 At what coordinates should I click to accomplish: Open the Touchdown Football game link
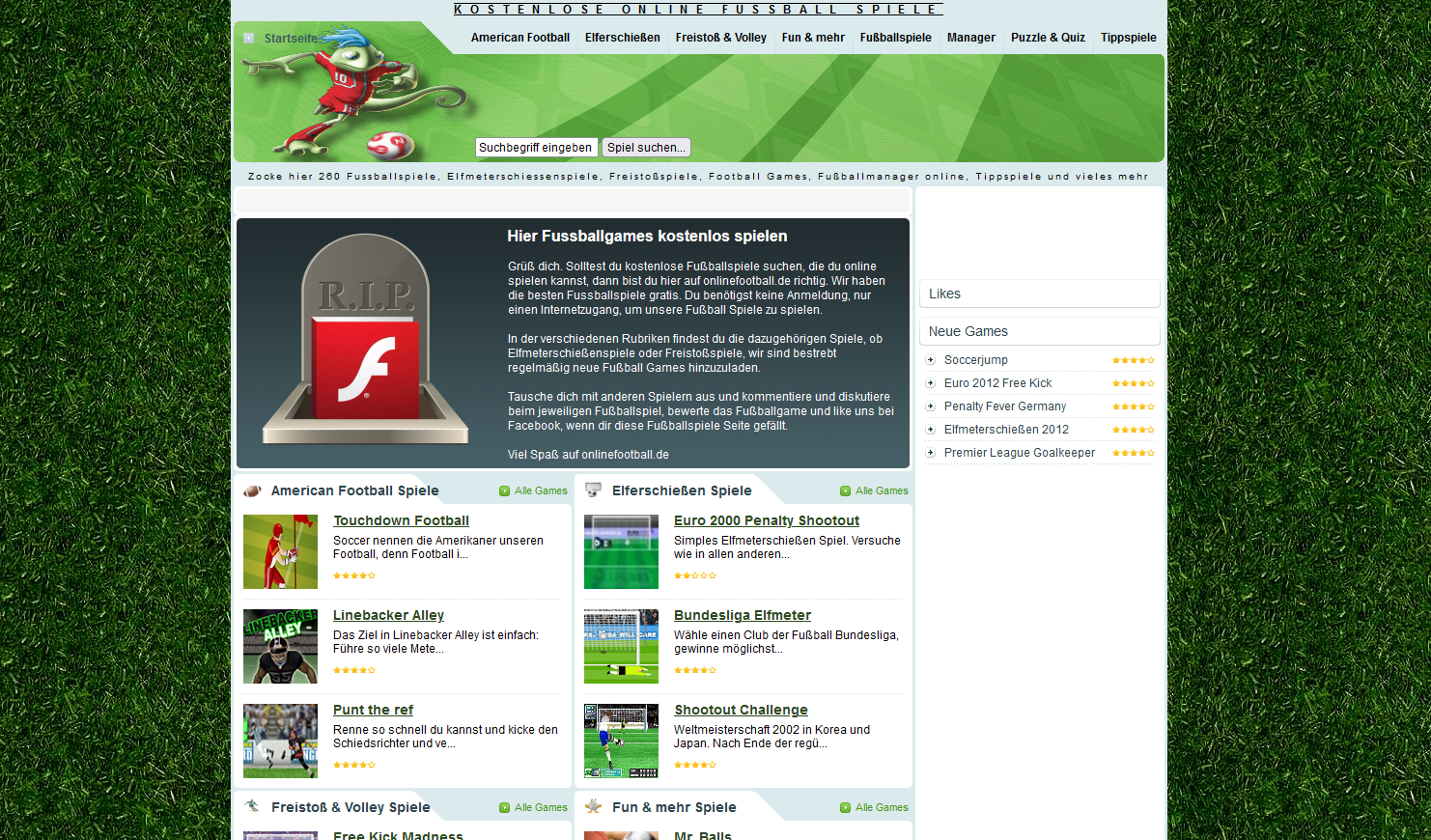click(x=401, y=520)
